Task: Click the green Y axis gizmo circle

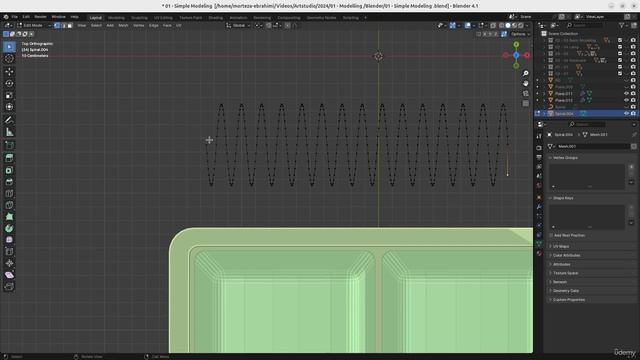Action: (516, 44)
